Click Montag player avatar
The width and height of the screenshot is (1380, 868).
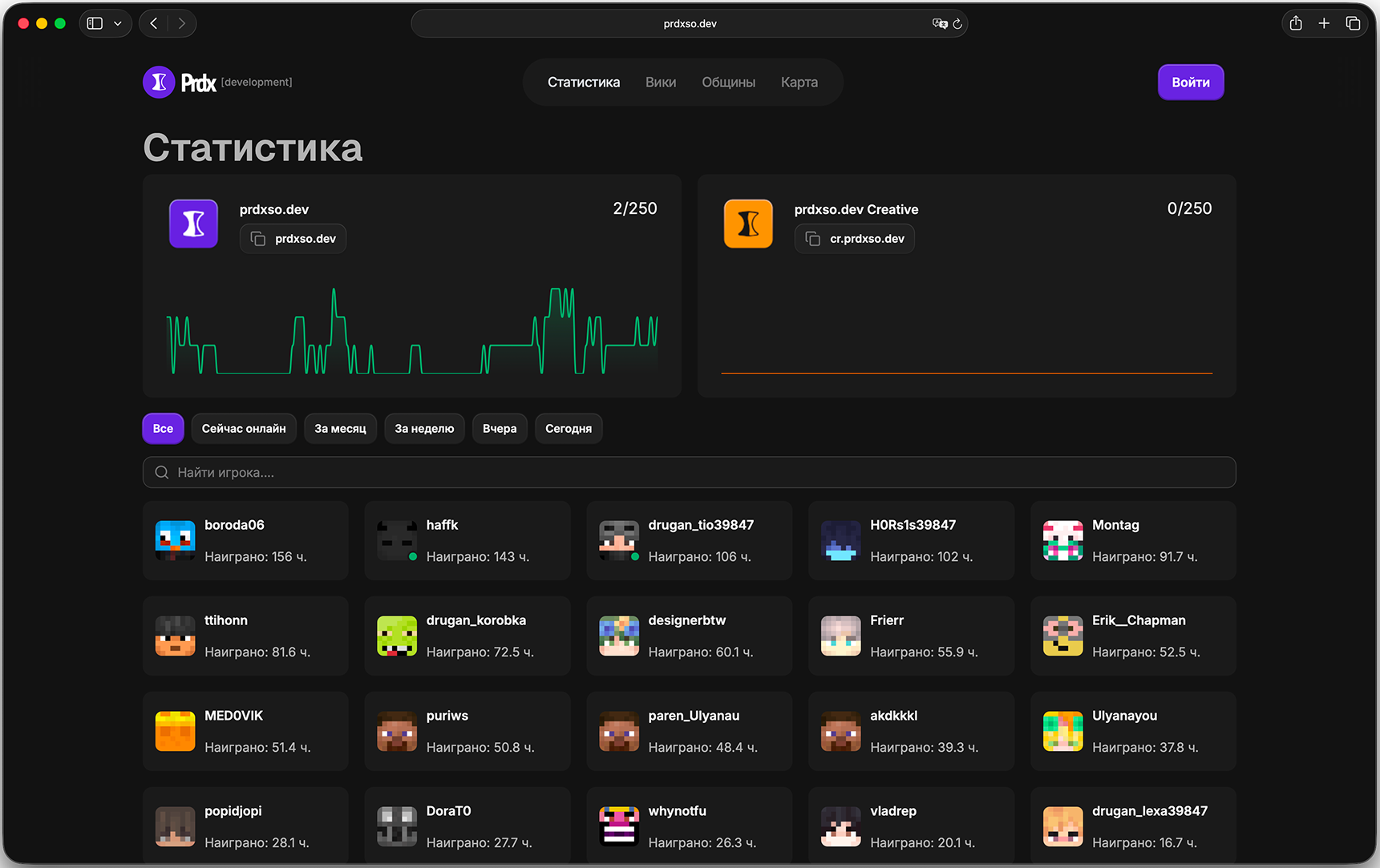click(x=1062, y=540)
